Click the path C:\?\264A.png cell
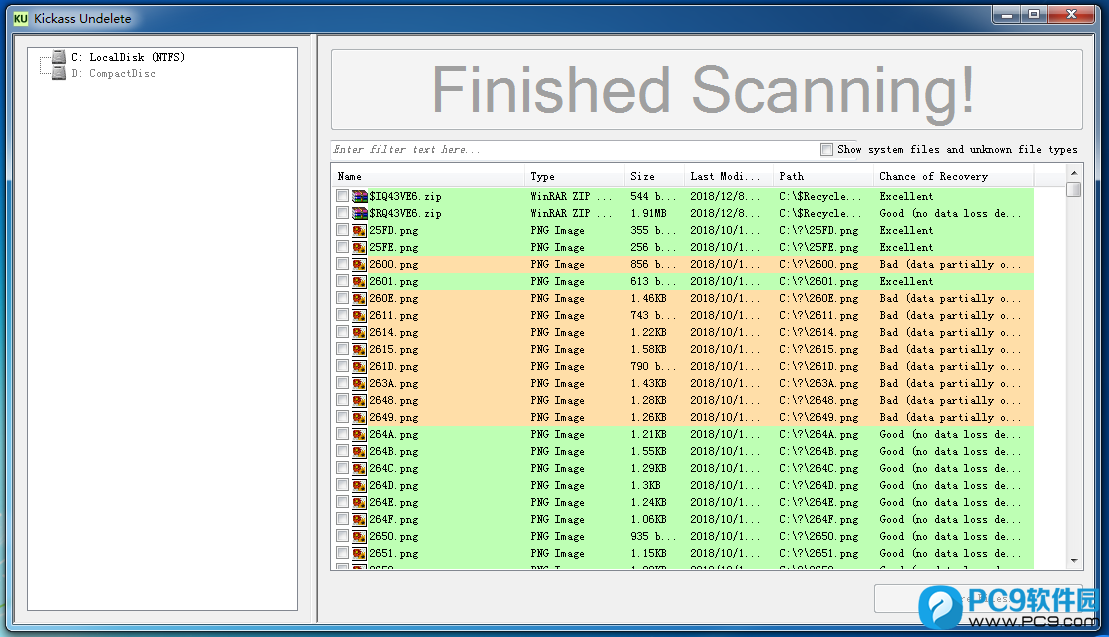 click(818, 435)
